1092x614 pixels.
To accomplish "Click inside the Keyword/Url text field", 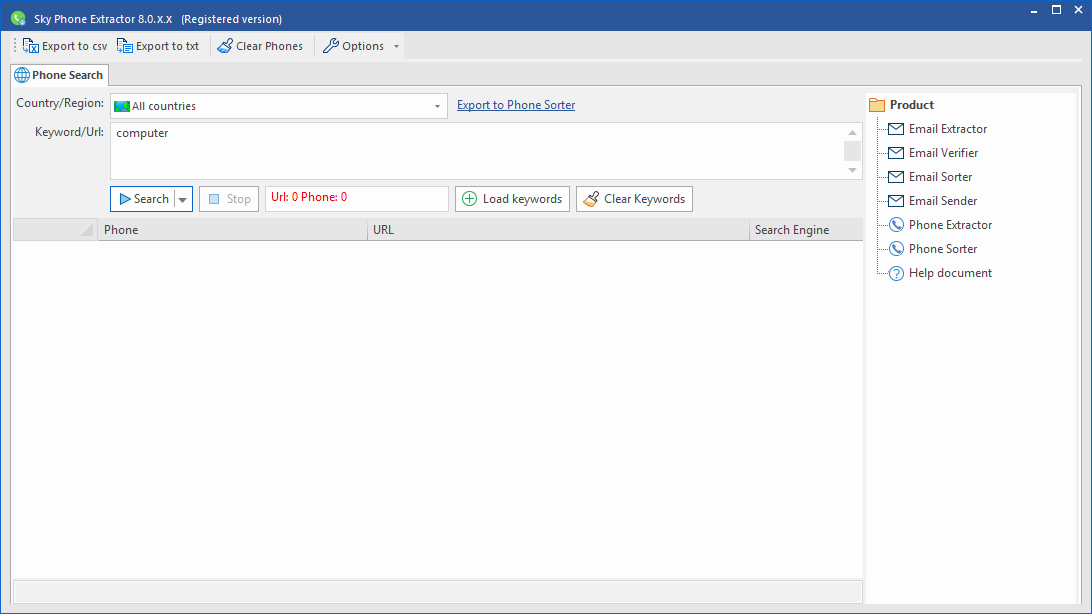I will (x=477, y=151).
